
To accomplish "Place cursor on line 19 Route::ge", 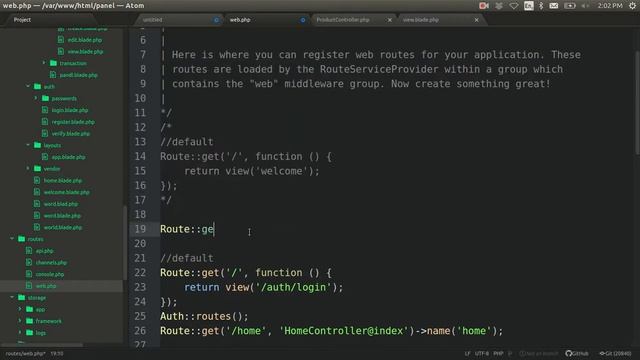I will coord(187,229).
